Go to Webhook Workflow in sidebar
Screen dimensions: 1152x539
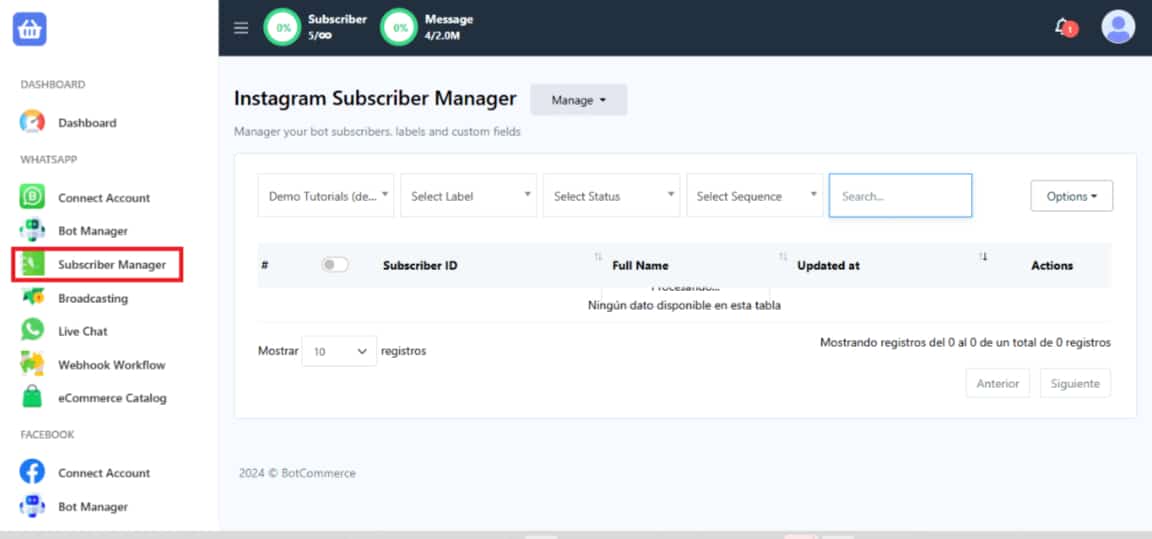click(111, 365)
